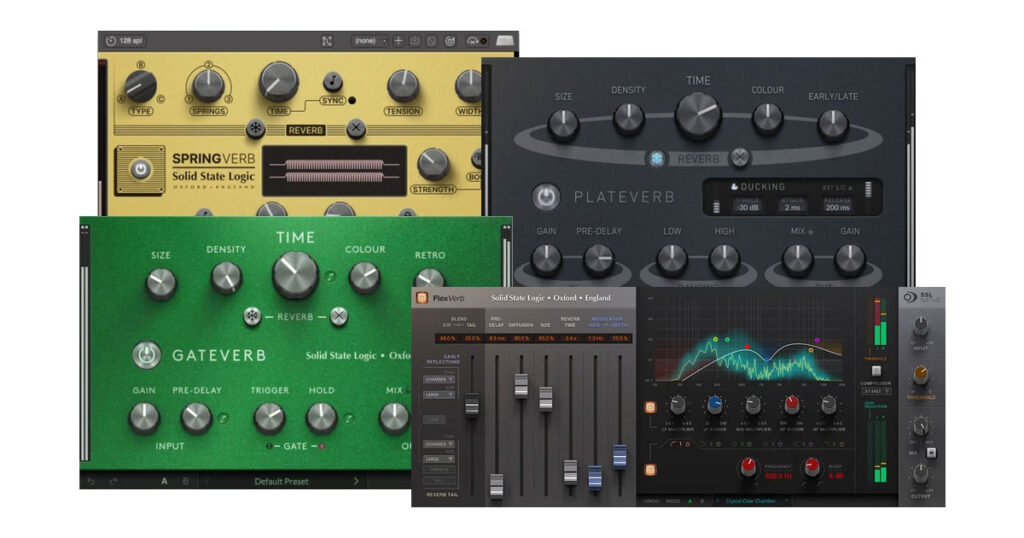Click GateVerb TRIGGER knob
1024x538 pixels.
pyautogui.click(x=269, y=419)
